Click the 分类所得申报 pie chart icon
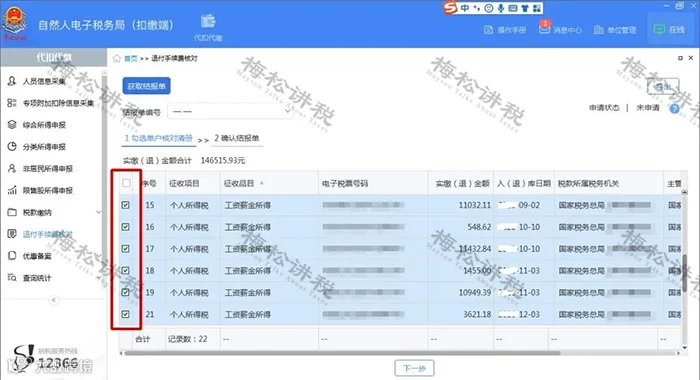 click(x=12, y=146)
